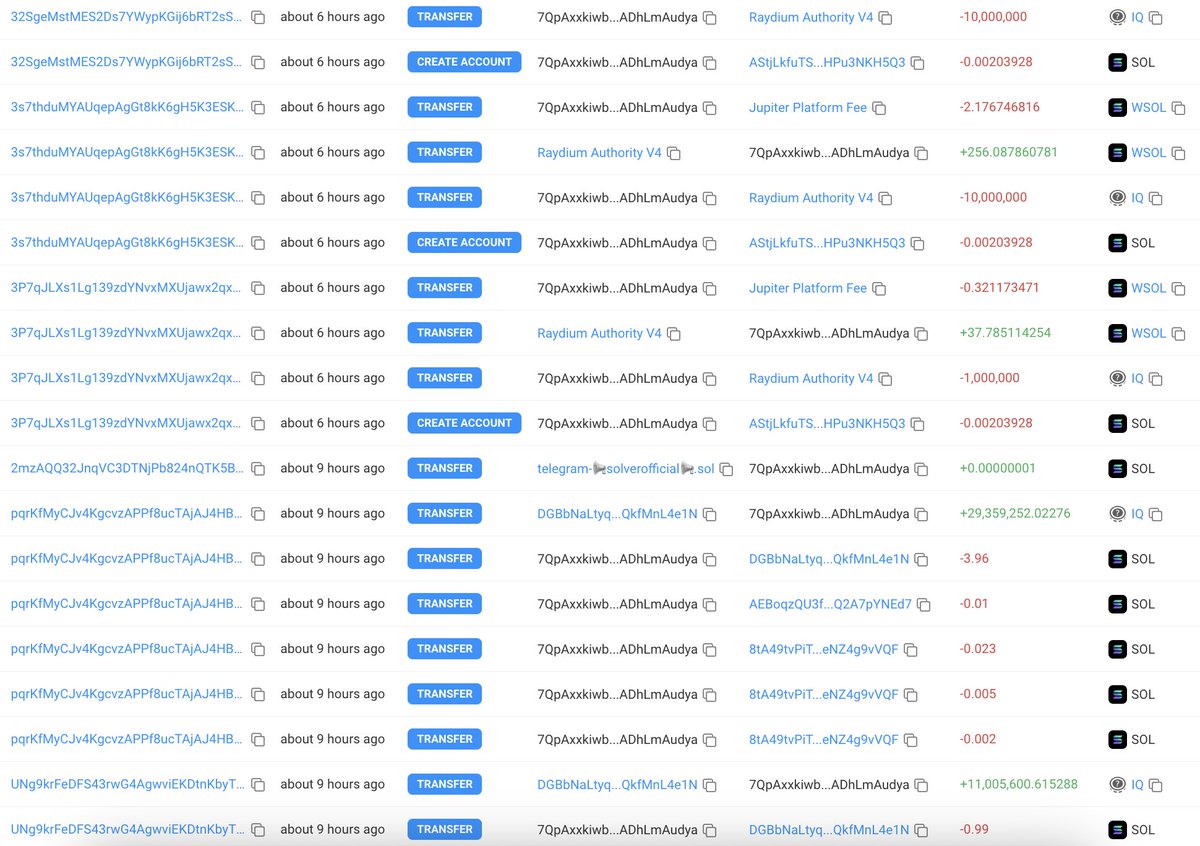Copy UNg9krFe signature in the -0.99 SOL row
1200x846 pixels.
(258, 830)
